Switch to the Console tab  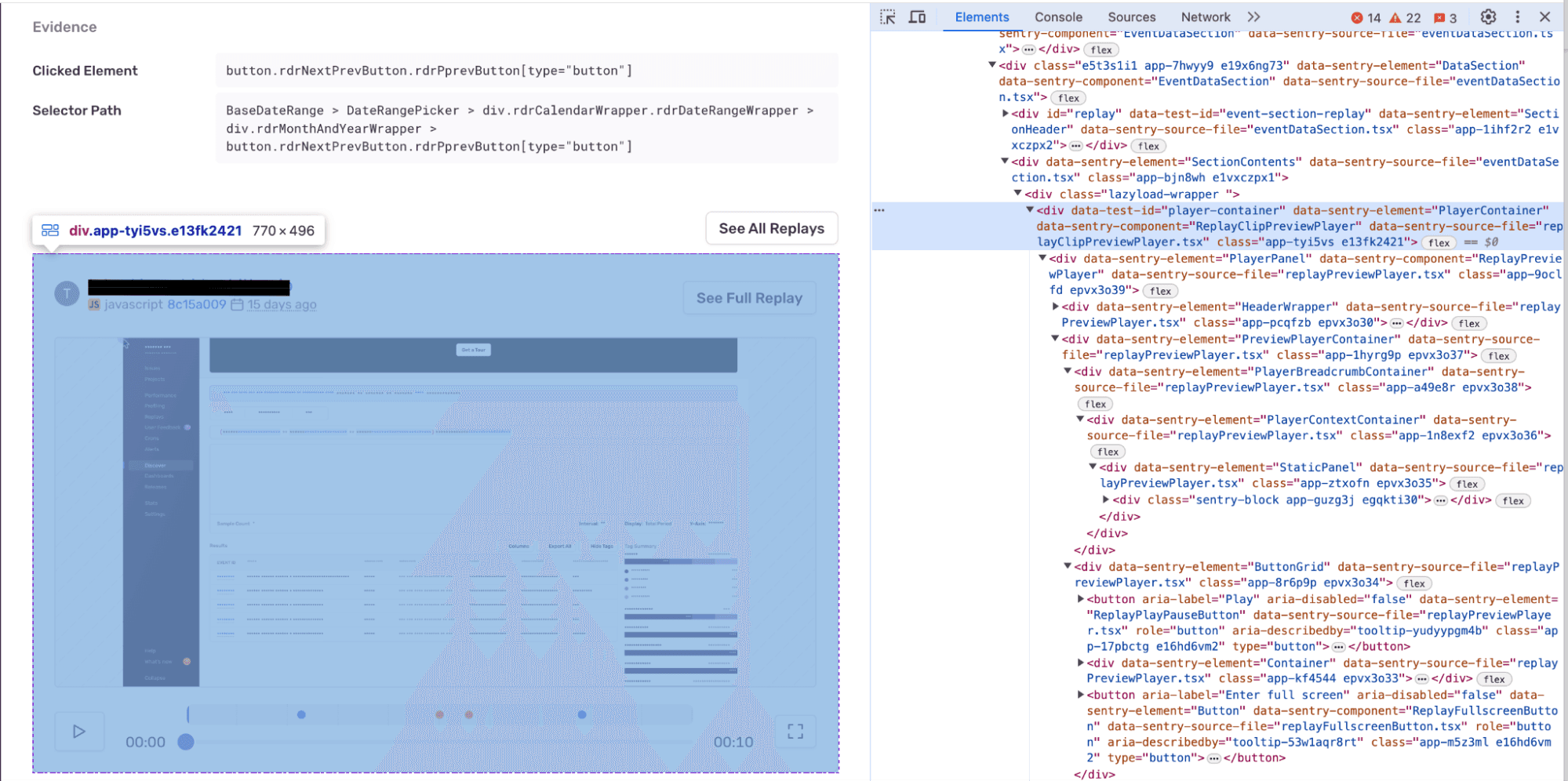(x=1058, y=16)
